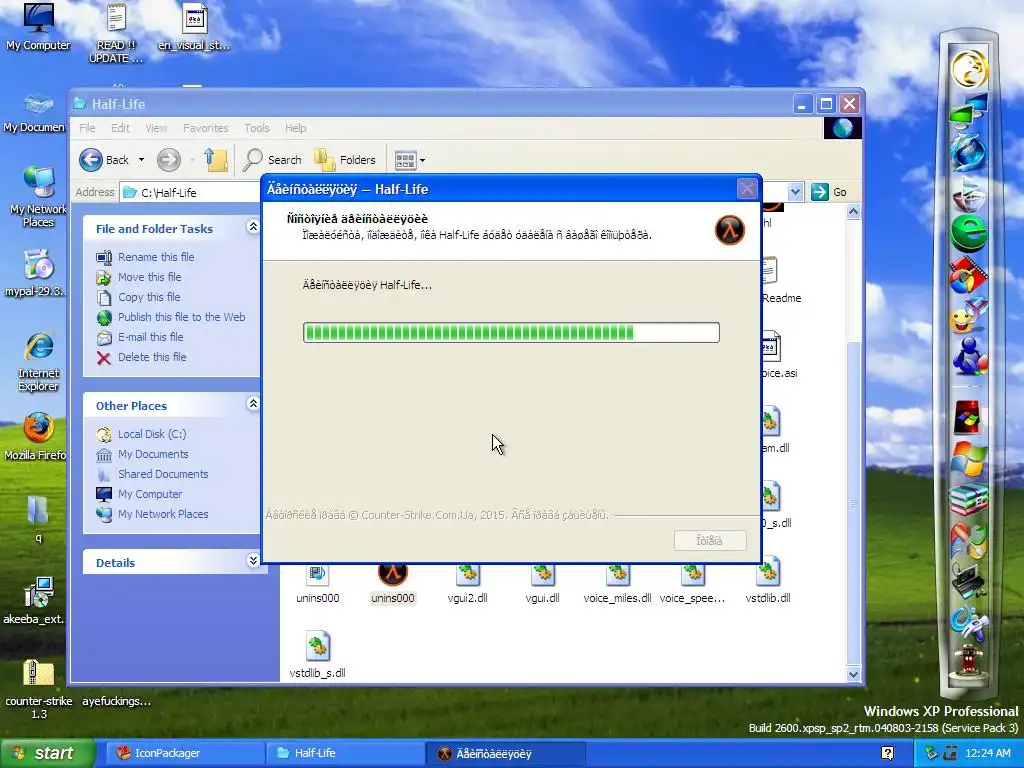Select the vstdlib.dll file
The image size is (1024, 768).
pyautogui.click(x=768, y=583)
